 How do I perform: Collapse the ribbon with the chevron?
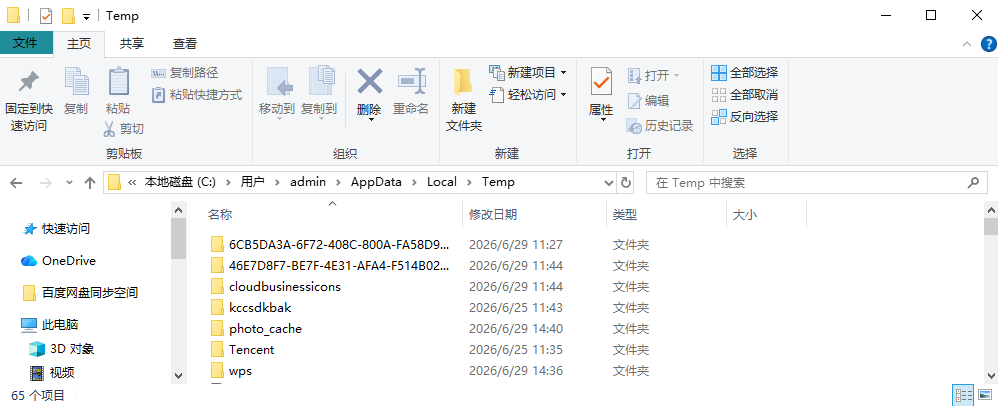pos(967,43)
